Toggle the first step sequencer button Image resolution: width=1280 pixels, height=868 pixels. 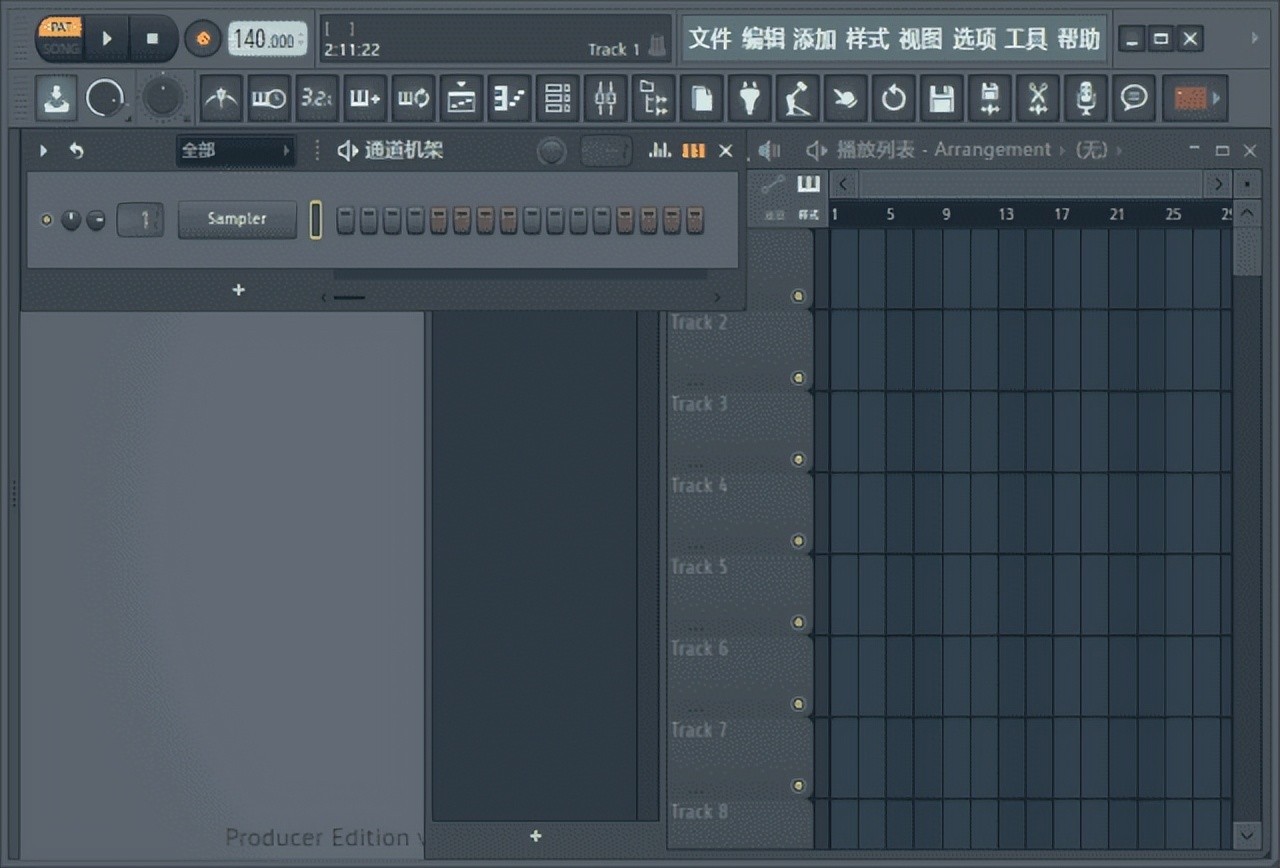tap(346, 220)
